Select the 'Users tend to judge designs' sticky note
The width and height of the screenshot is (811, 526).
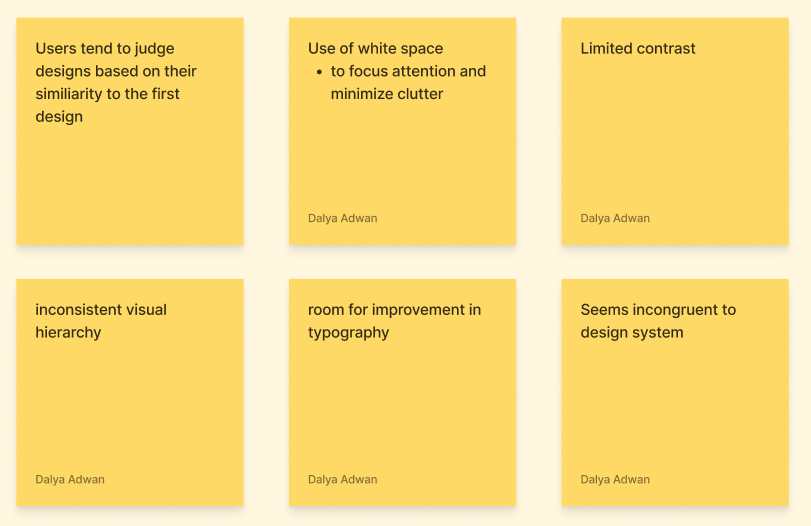coord(130,131)
